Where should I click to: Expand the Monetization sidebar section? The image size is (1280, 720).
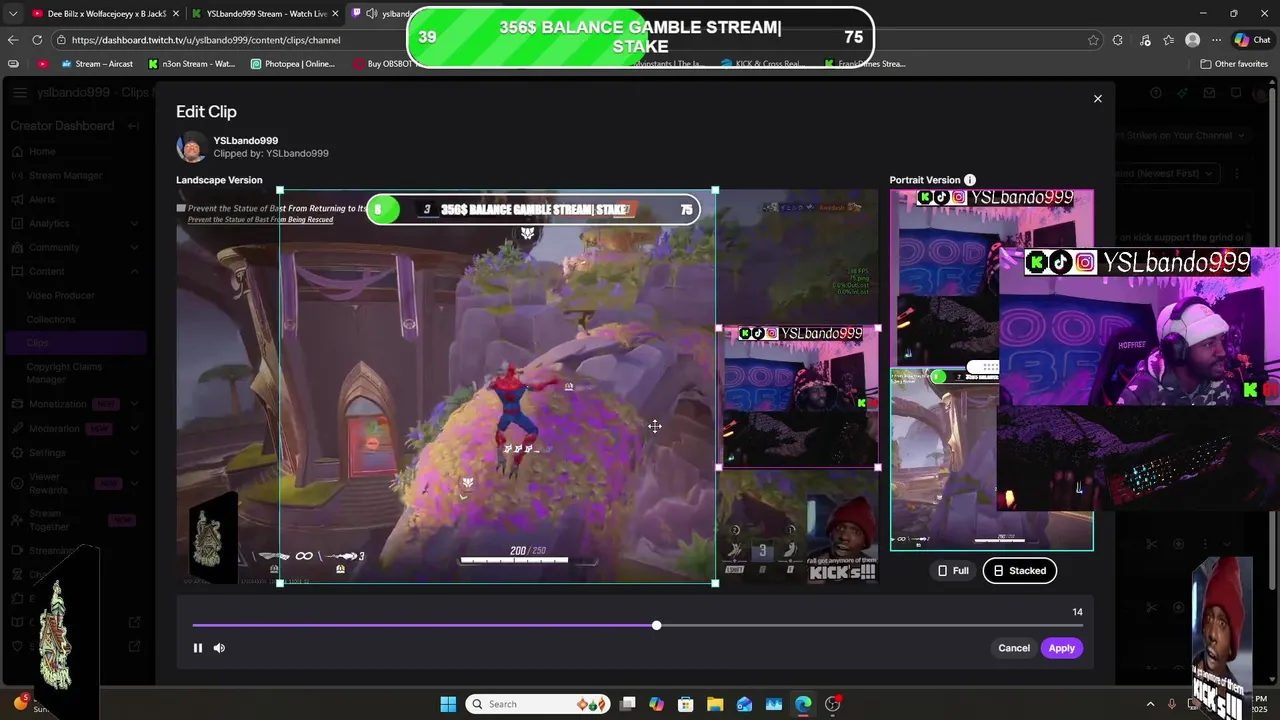tap(134, 404)
